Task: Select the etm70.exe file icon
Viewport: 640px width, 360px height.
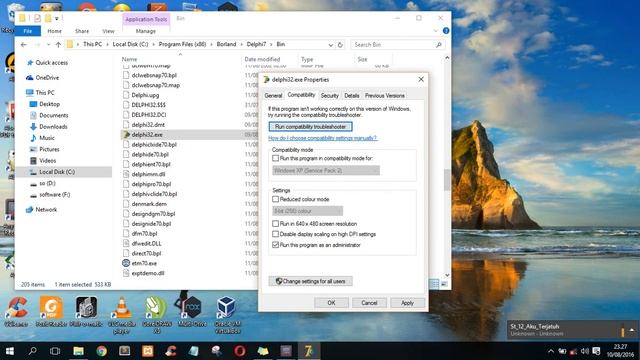Action: 126,263
